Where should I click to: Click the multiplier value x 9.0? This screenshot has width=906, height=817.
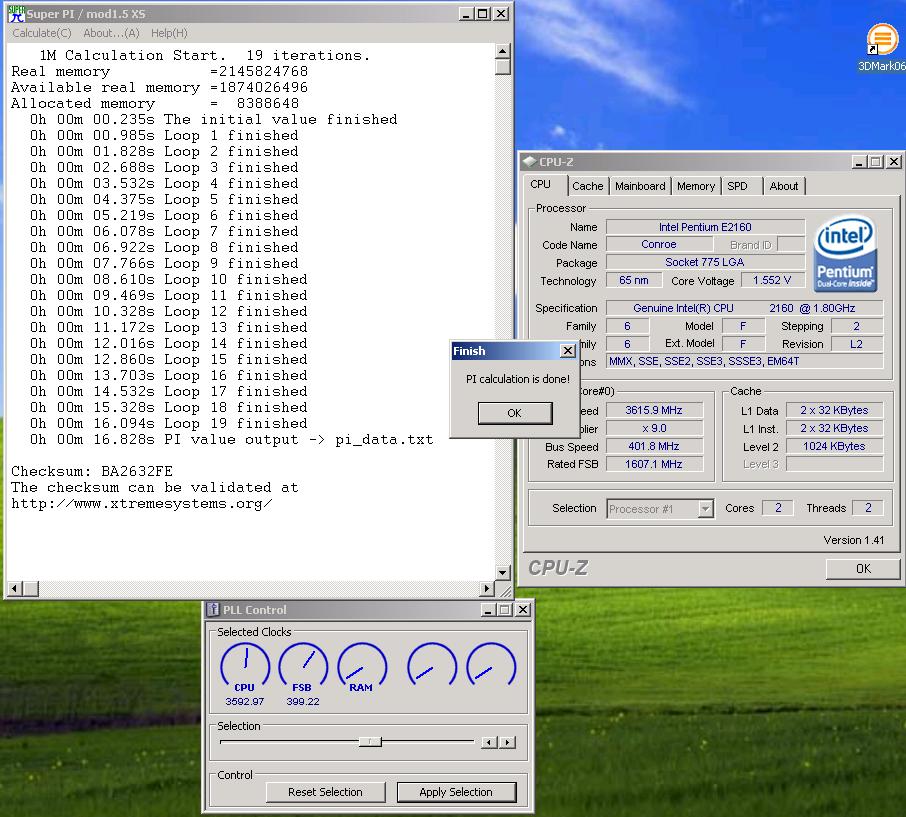654,428
